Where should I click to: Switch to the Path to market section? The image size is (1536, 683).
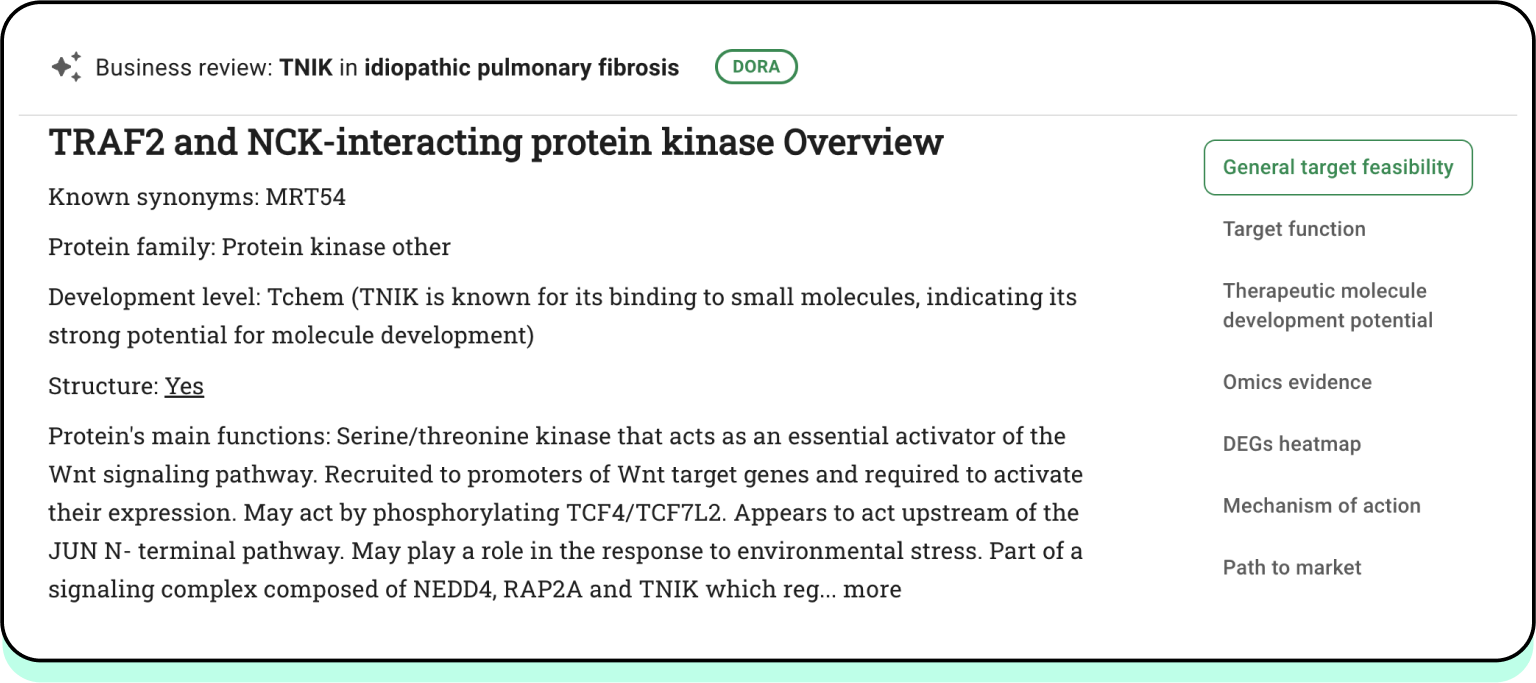coord(1291,568)
